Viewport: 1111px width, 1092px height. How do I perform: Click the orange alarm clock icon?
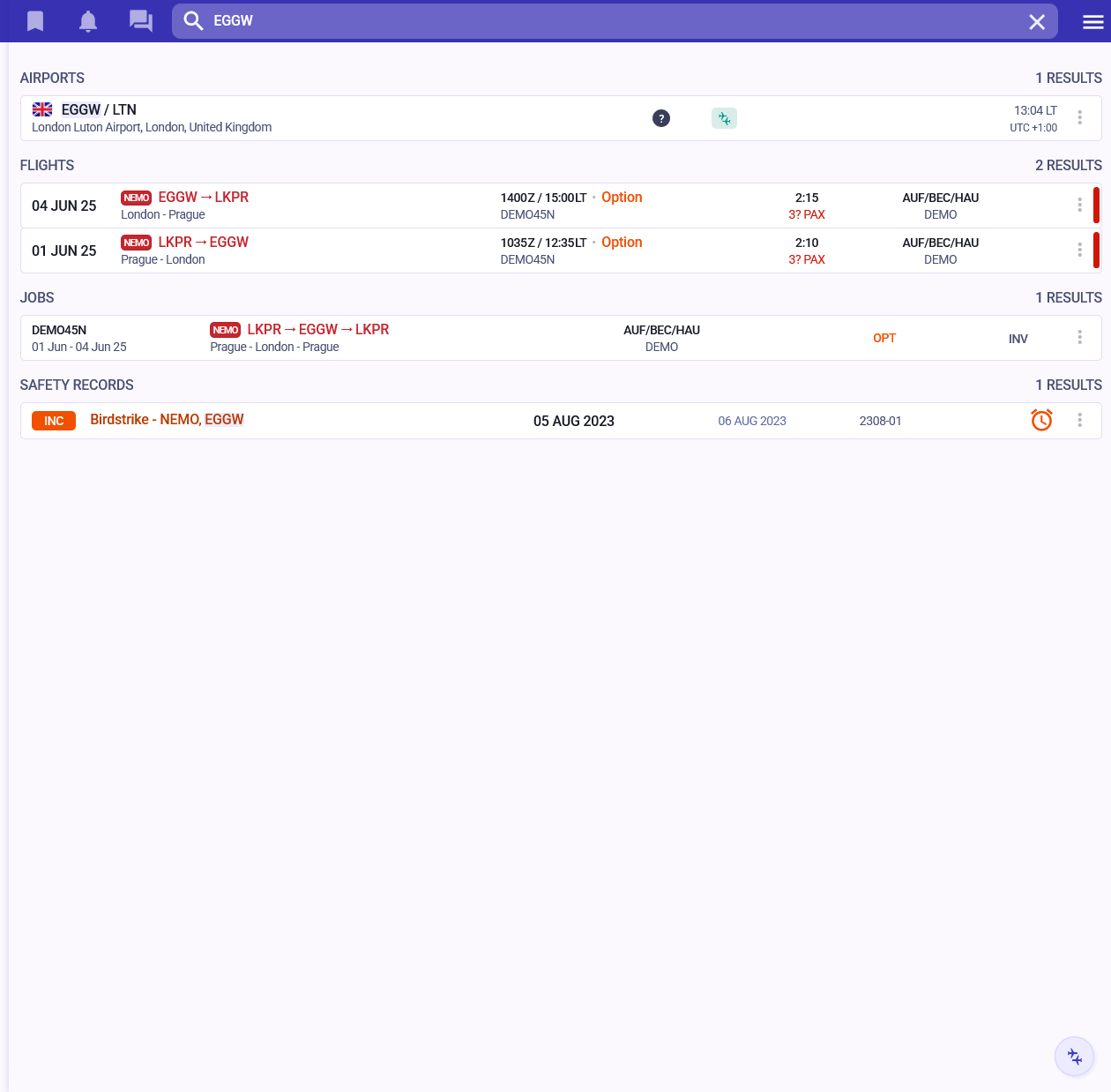[1041, 421]
